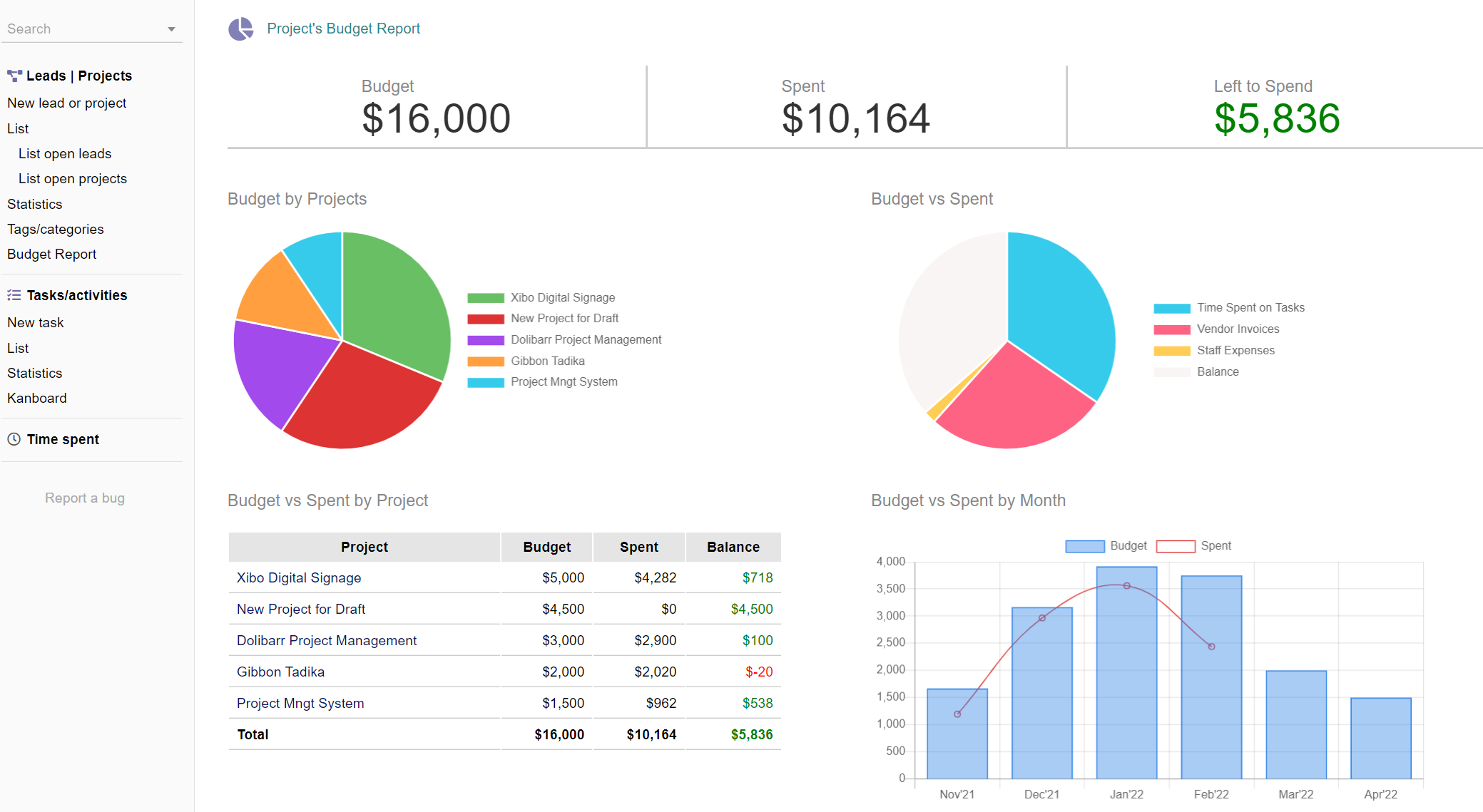Click the Leads | Projects section icon

coord(14,76)
